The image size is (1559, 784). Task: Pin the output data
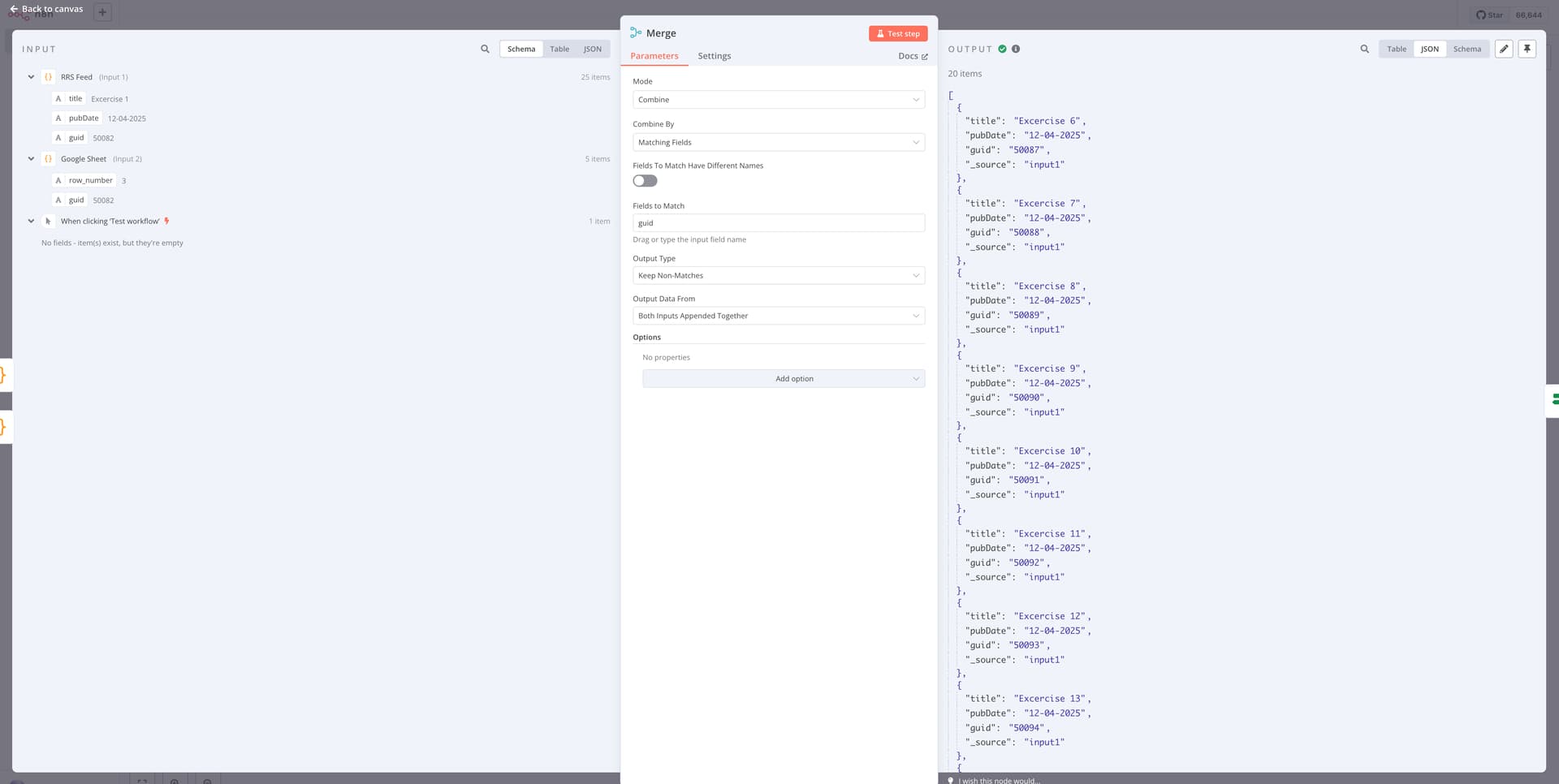point(1527,49)
